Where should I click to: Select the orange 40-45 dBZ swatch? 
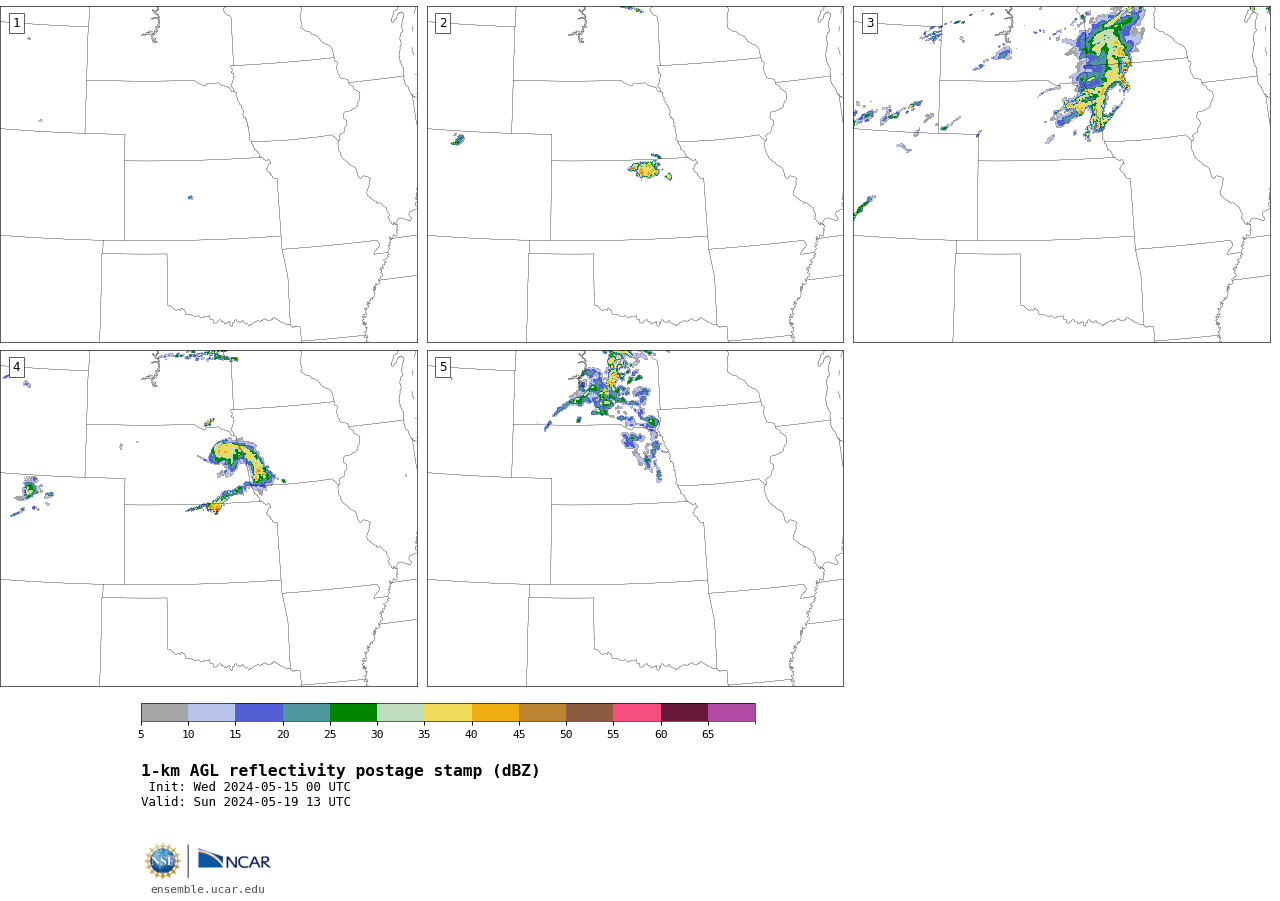(495, 713)
